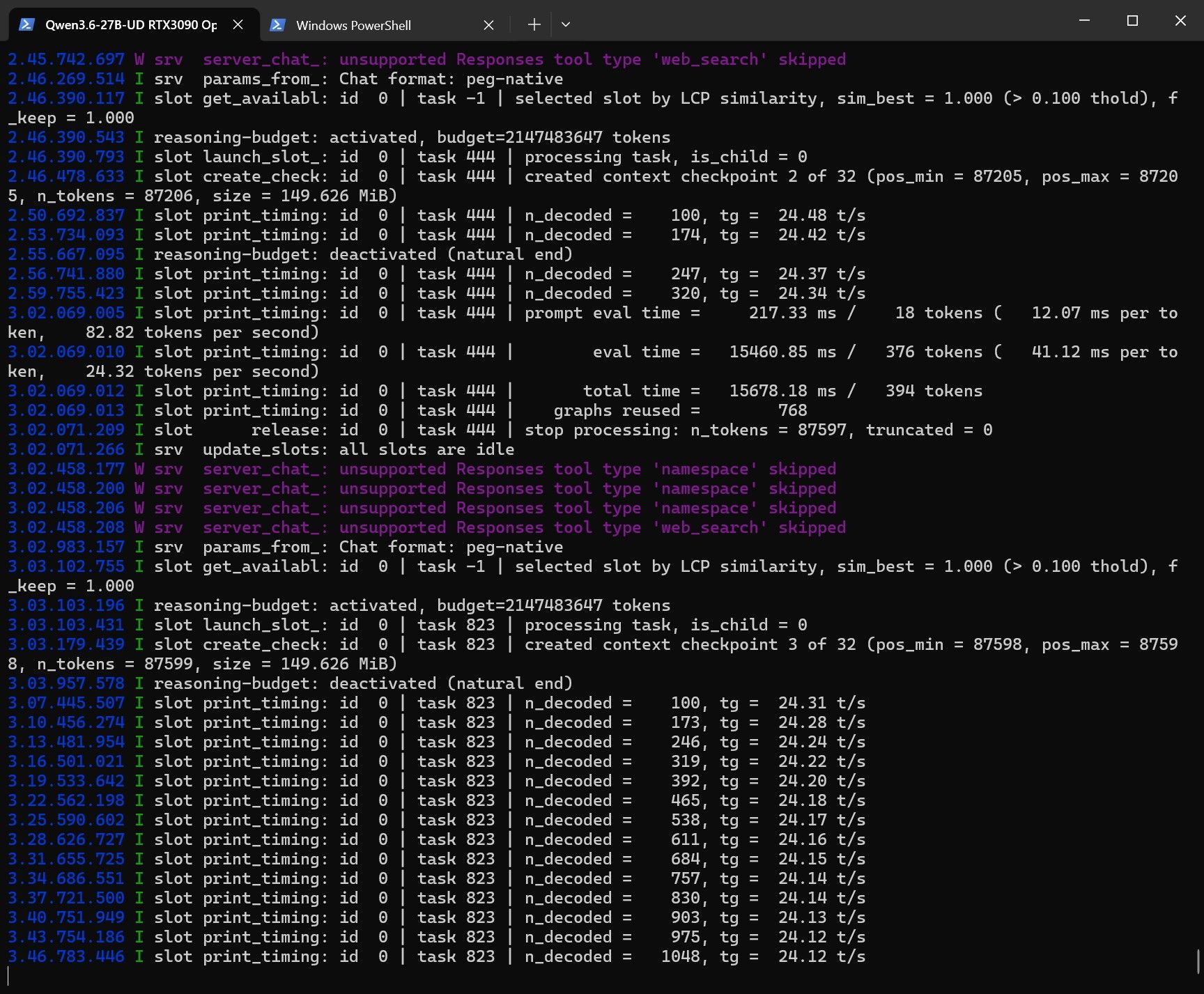
Task: Click 'graphs reused' value 768
Action: 793,410
